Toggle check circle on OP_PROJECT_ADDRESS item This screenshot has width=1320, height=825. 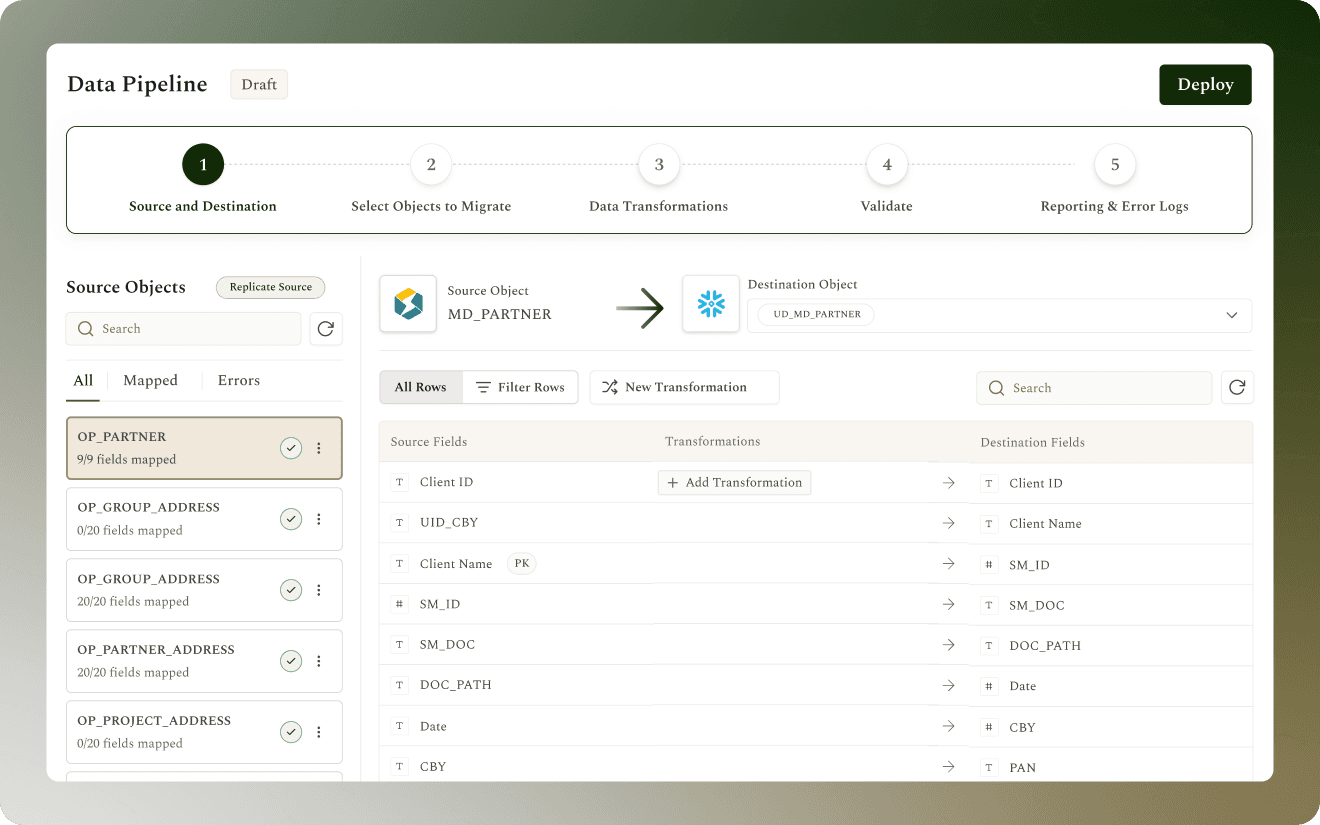point(291,732)
